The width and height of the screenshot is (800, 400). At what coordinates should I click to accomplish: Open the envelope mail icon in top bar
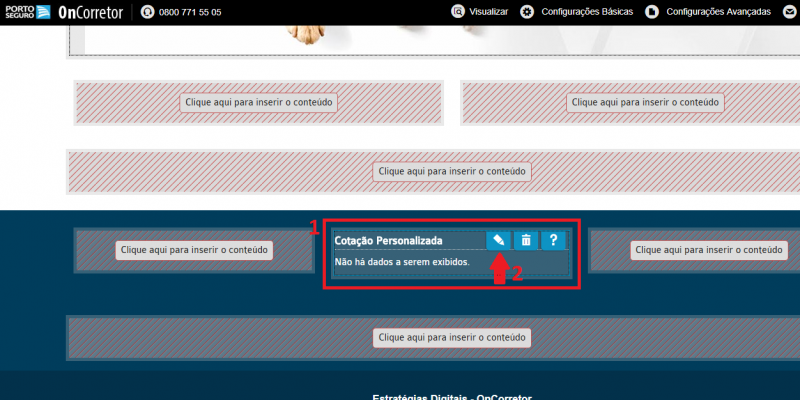790,12
